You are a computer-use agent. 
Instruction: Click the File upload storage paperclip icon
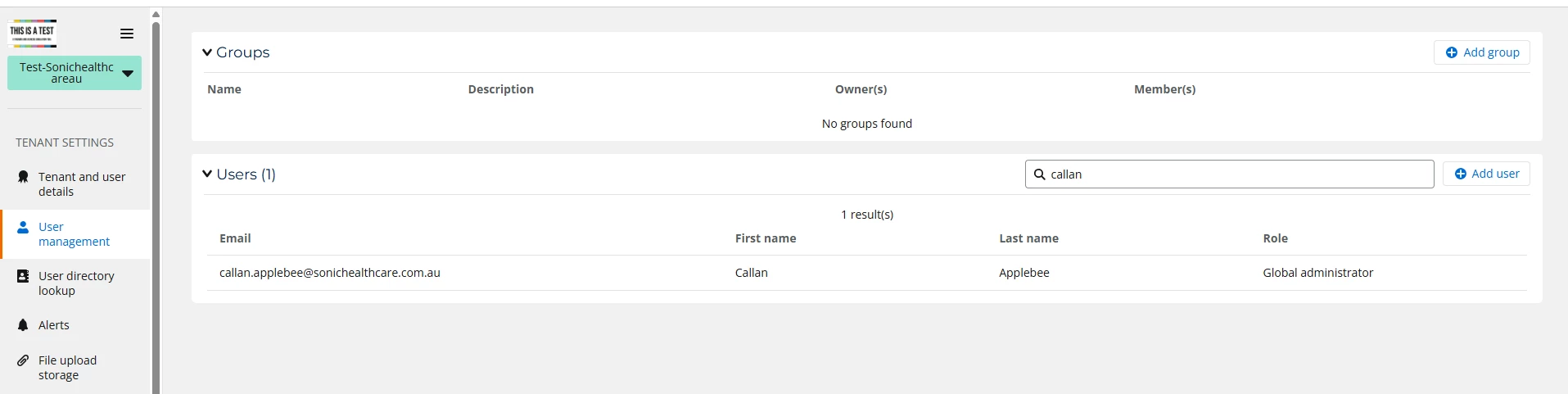click(x=23, y=360)
